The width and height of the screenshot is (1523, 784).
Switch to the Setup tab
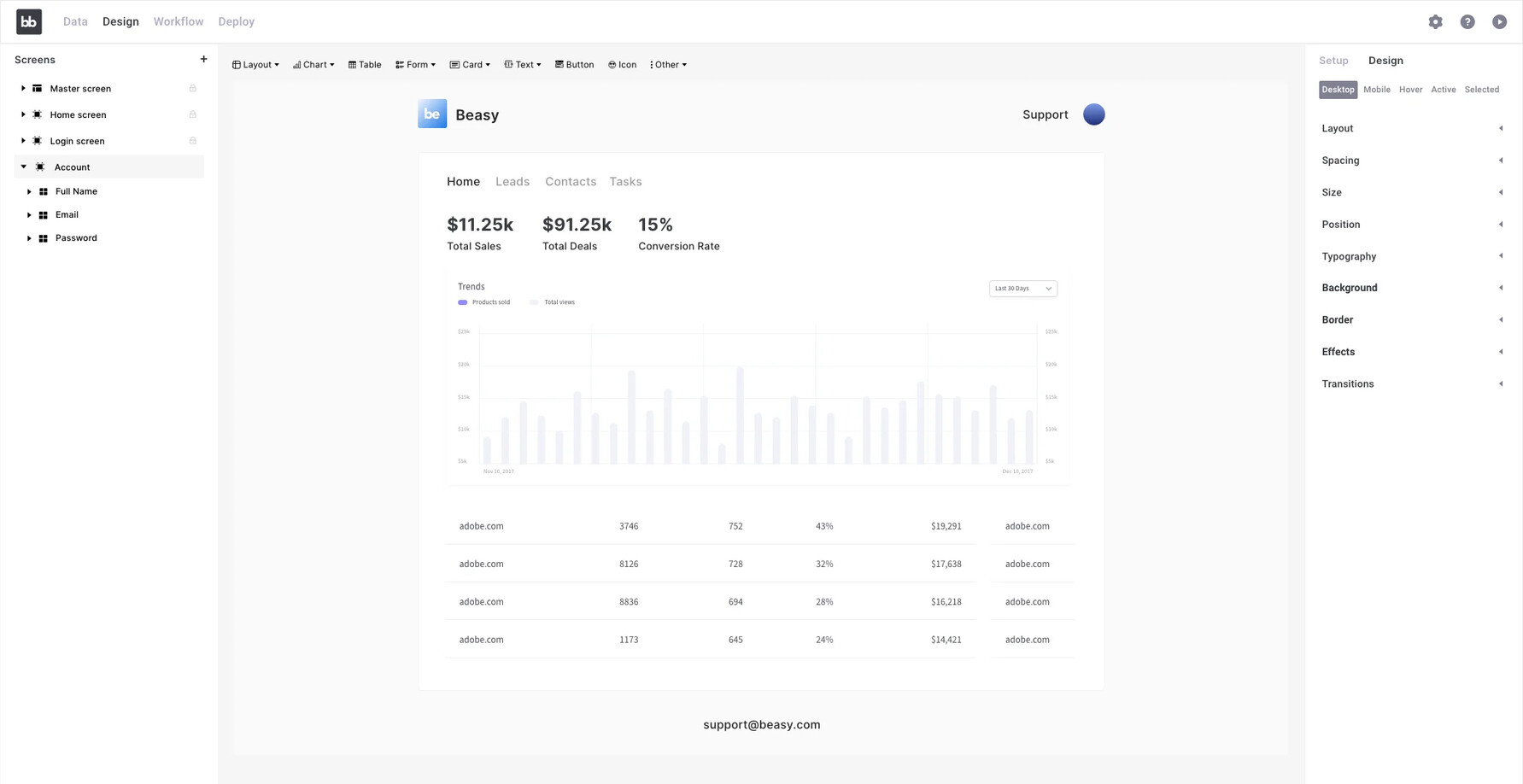click(1333, 61)
